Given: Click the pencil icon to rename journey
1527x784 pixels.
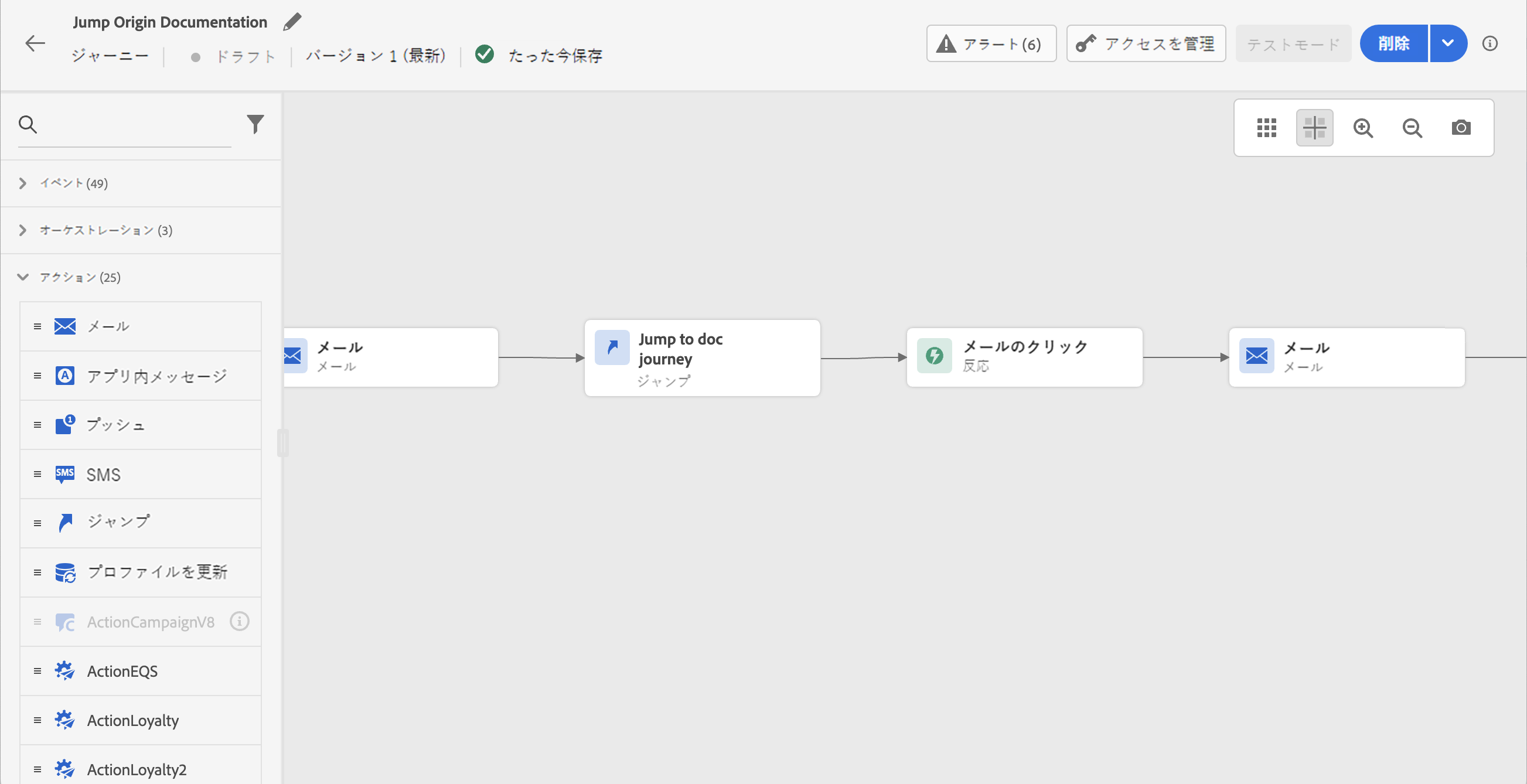Looking at the screenshot, I should click(292, 22).
